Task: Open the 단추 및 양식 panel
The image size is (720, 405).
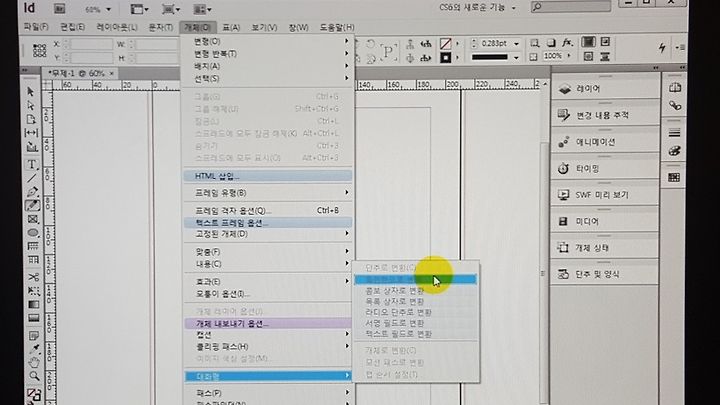Action: (605, 274)
